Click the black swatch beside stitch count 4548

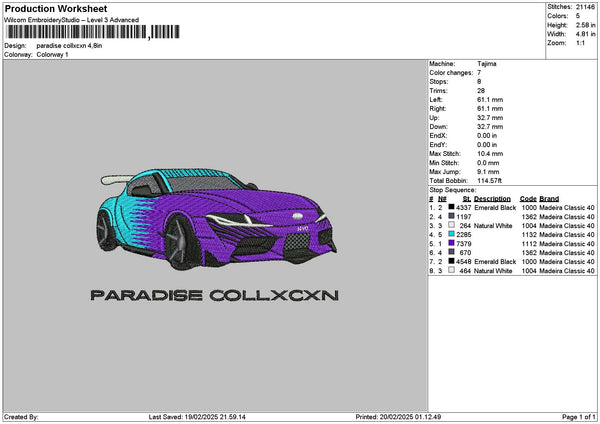point(452,261)
